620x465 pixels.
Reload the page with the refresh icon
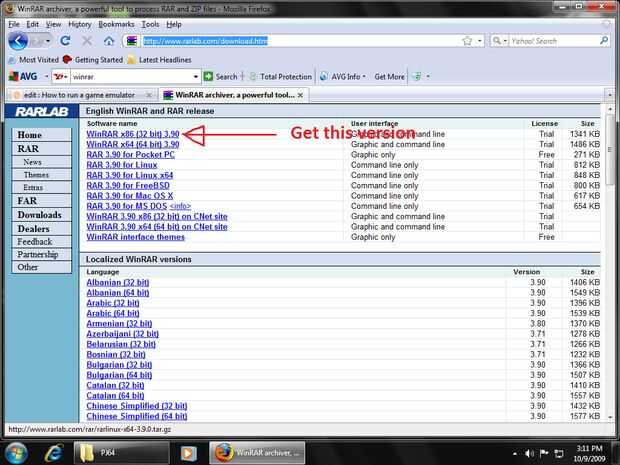pyautogui.click(x=66, y=41)
